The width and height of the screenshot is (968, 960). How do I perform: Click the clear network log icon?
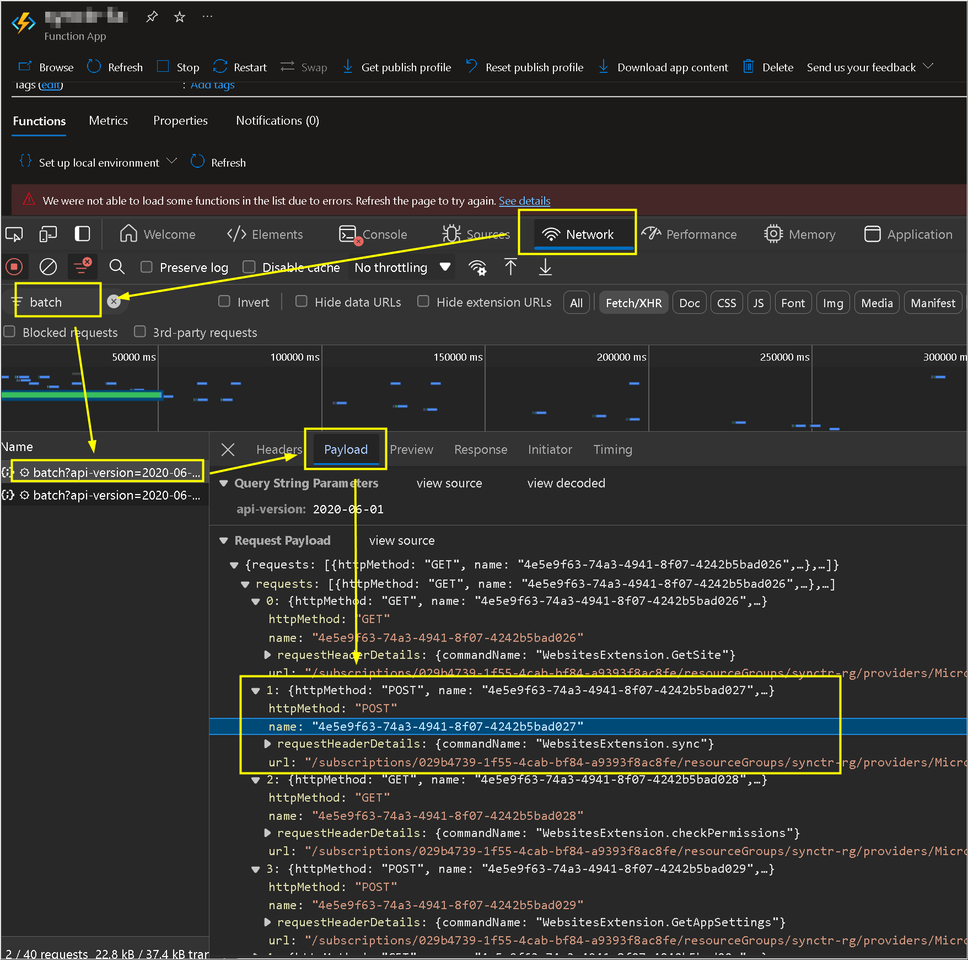click(x=48, y=267)
